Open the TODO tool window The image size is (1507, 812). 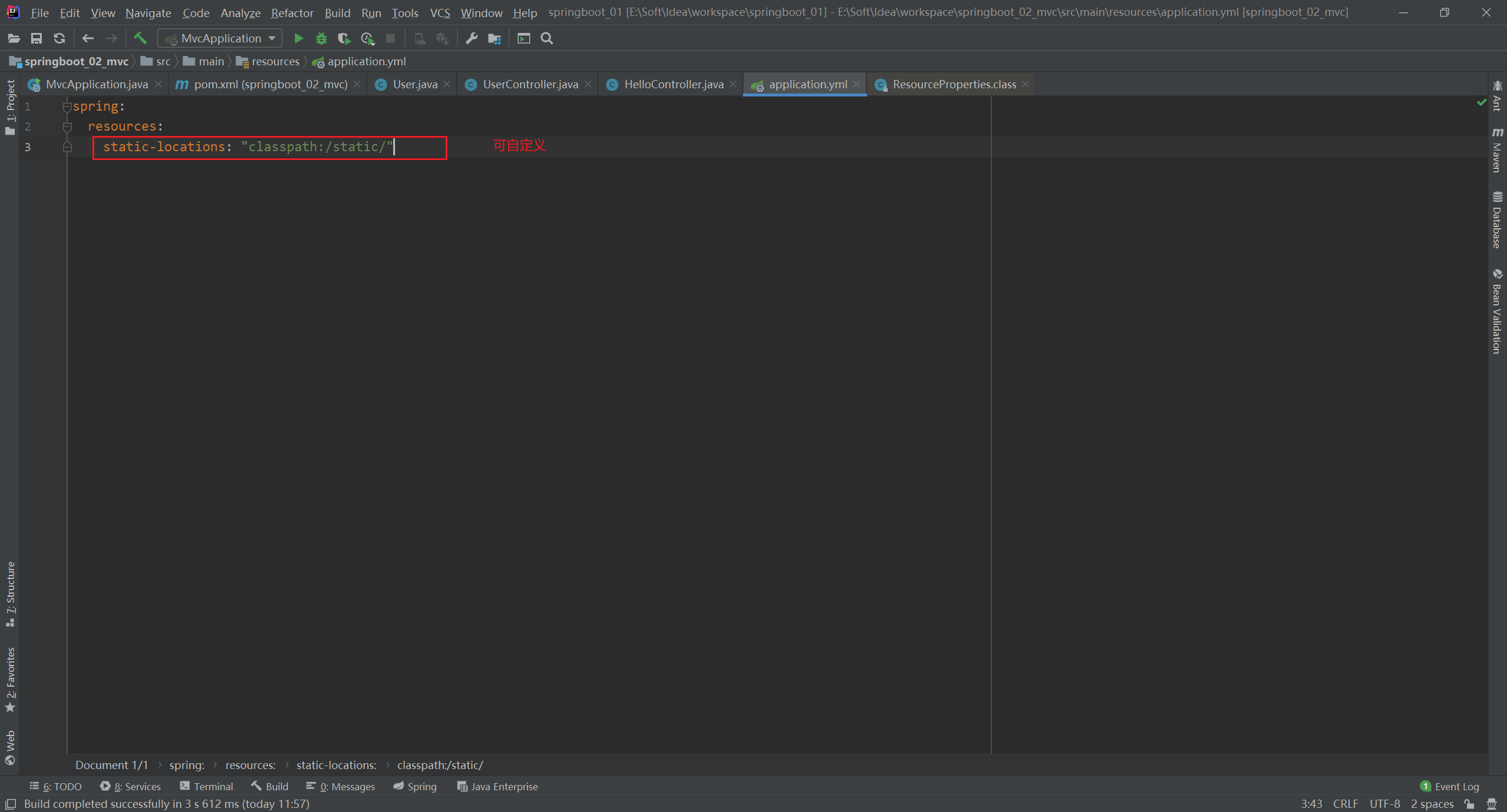(56, 786)
